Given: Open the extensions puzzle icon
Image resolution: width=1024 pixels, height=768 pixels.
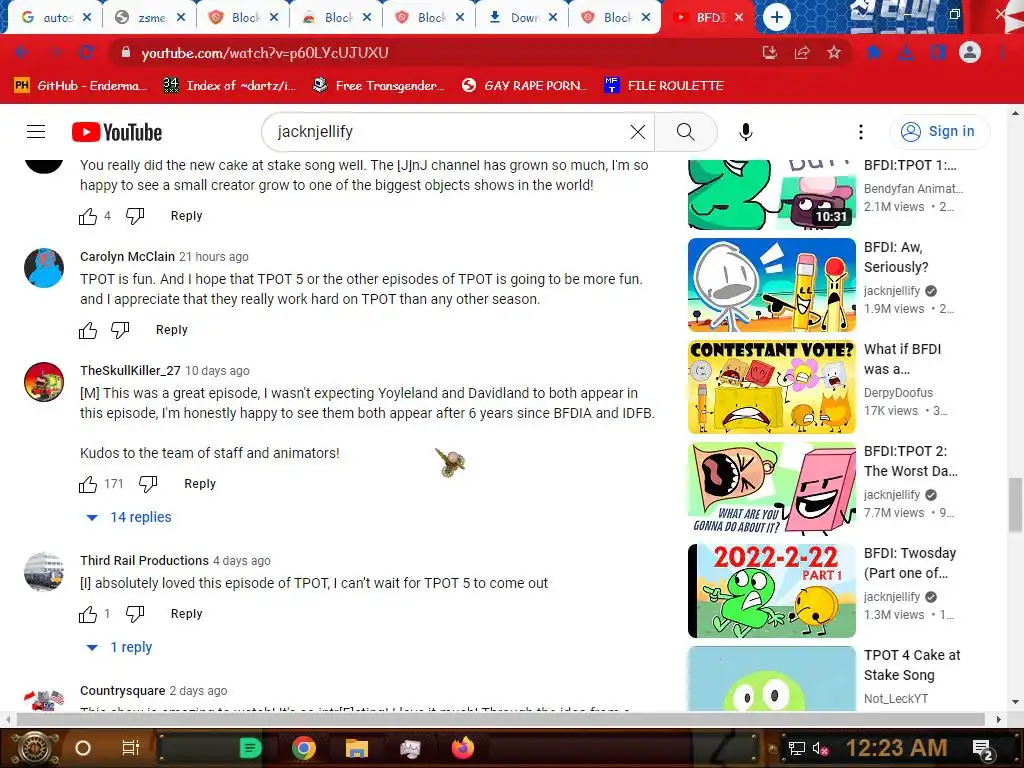Looking at the screenshot, I should pos(874,53).
